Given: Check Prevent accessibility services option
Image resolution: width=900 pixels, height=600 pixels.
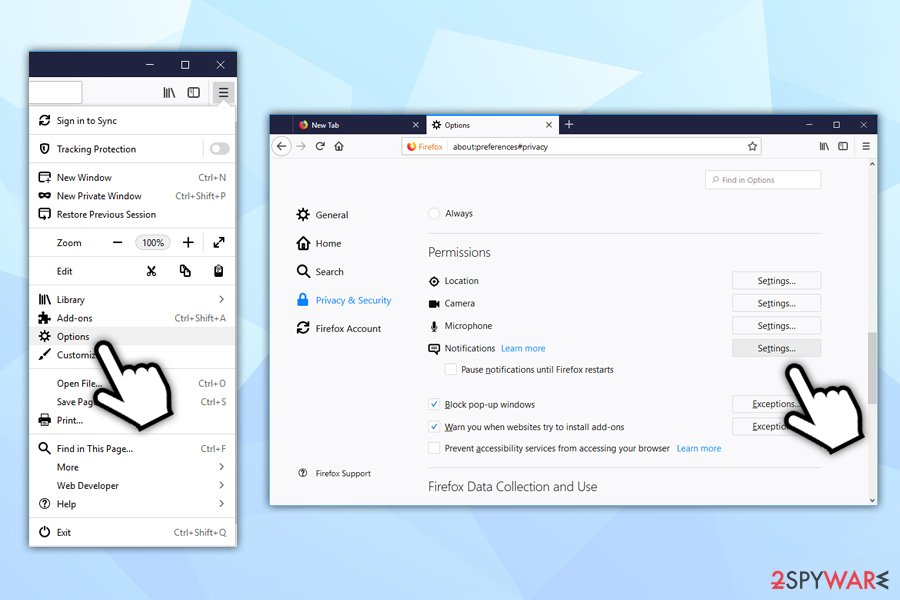Looking at the screenshot, I should tap(435, 448).
